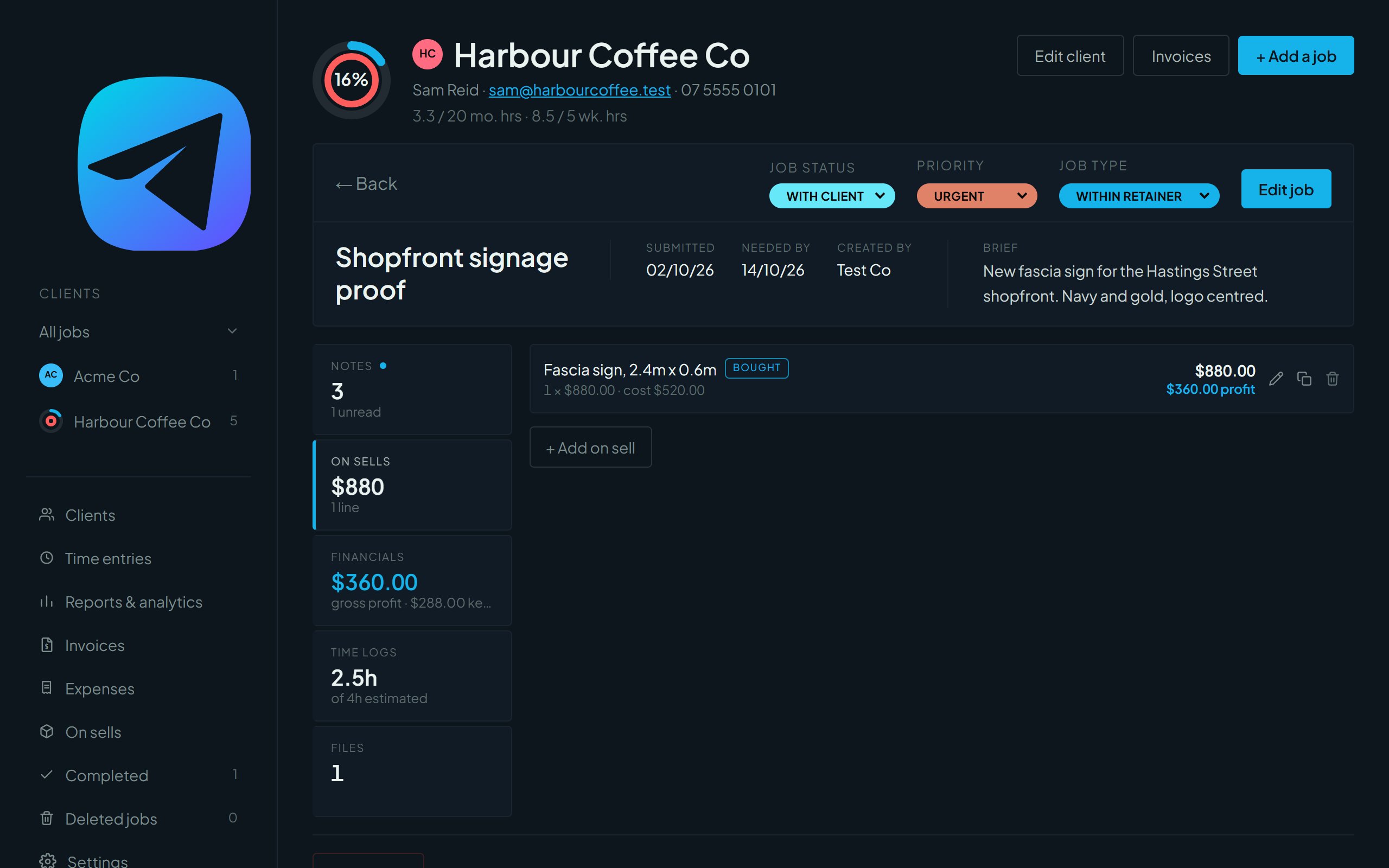Open the Job Type Within Retainer dropdown
The image size is (1389, 868).
1139,196
